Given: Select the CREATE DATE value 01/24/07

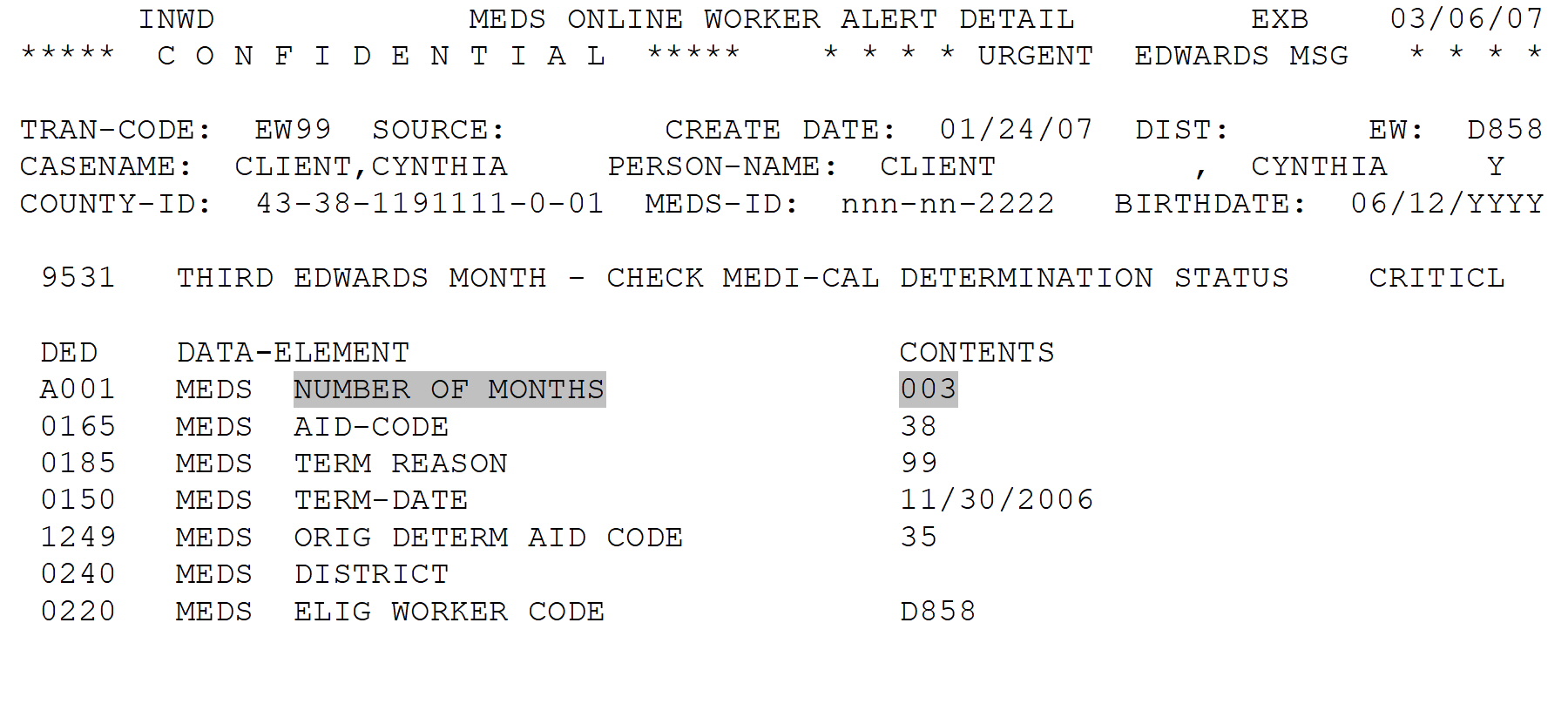Looking at the screenshot, I should tap(1016, 130).
